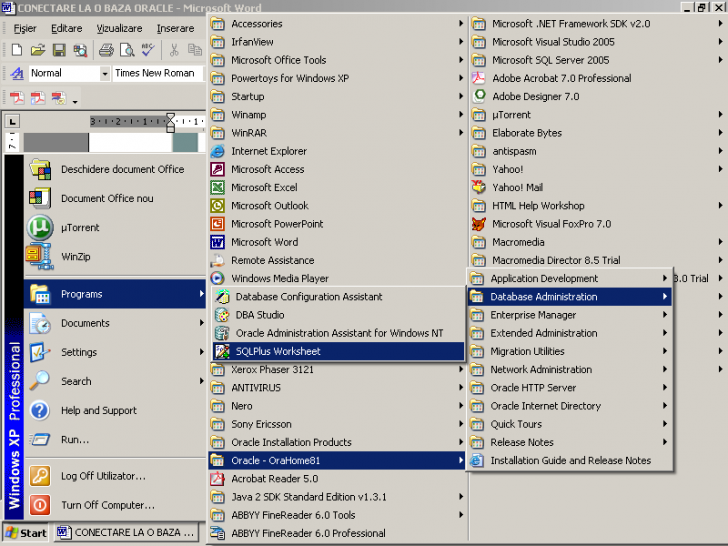Image resolution: width=728 pixels, height=546 pixels.
Task: Click Document Office nou
Action: click(115, 198)
